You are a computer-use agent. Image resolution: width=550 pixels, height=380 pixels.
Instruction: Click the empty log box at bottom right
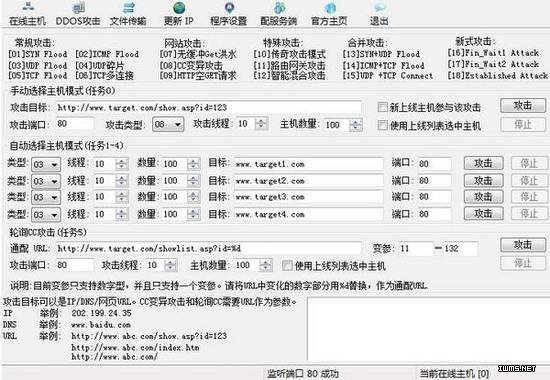coord(428,329)
